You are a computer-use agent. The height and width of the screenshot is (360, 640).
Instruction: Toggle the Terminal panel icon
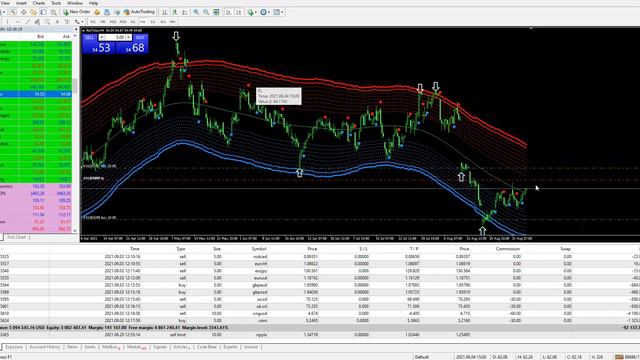(43, 12)
